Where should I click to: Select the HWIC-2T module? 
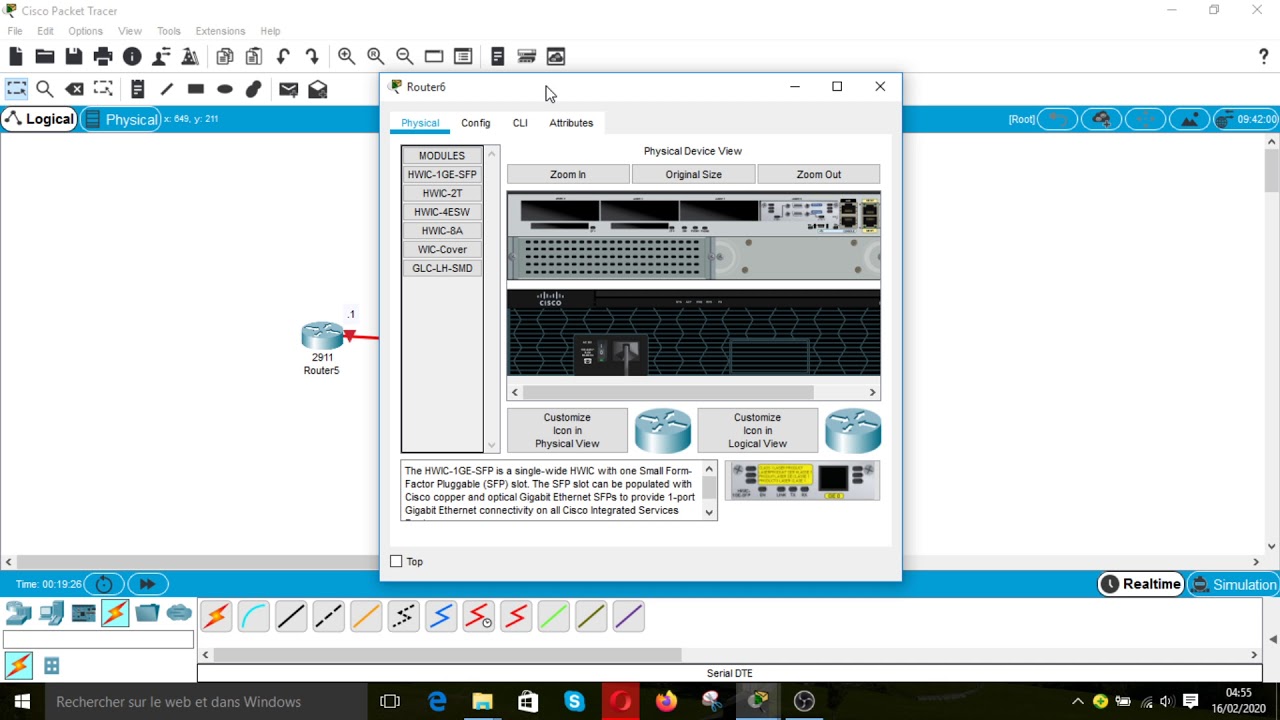[x=442, y=193]
